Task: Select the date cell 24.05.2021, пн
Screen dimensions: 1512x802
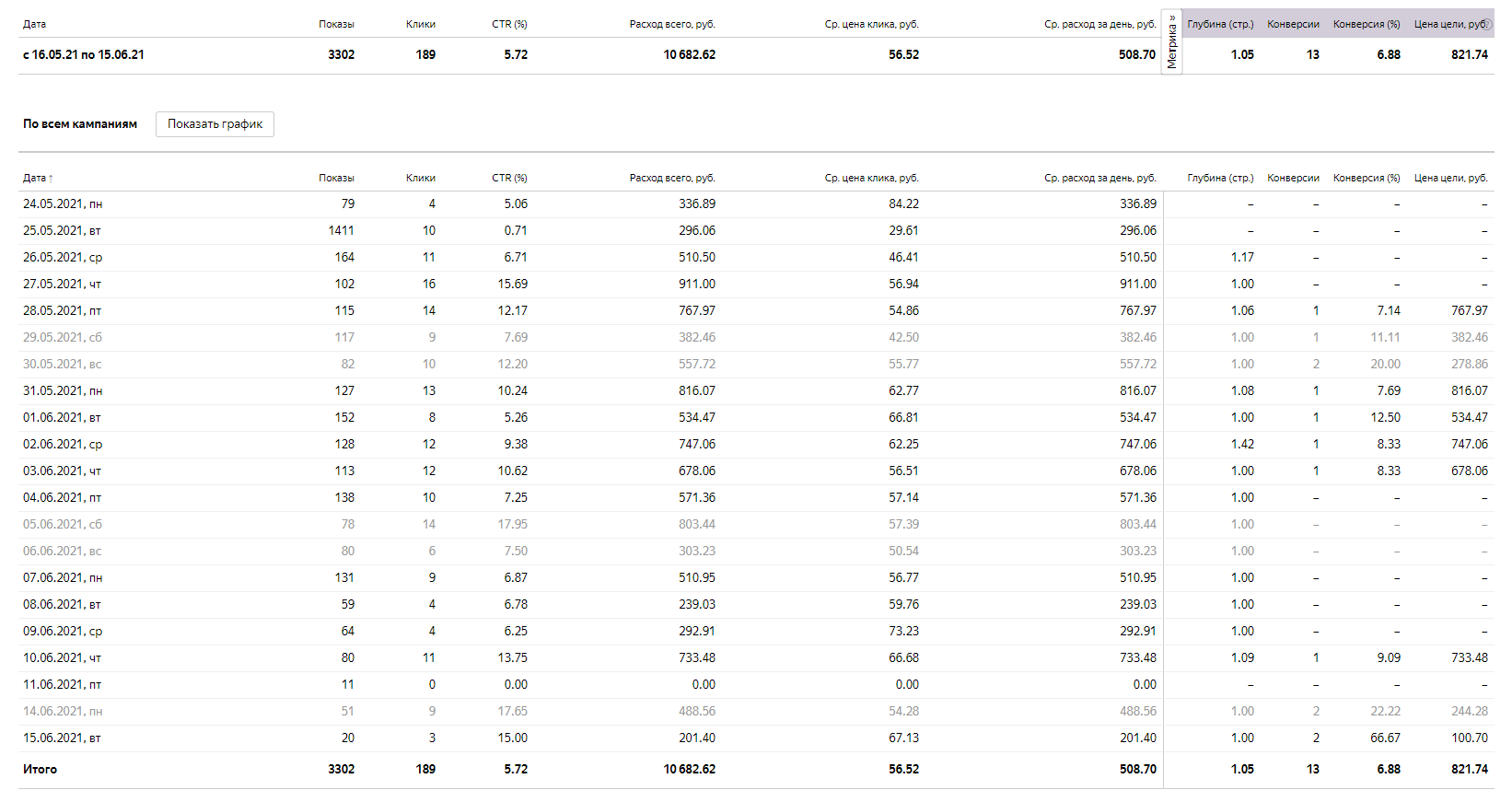Action: point(63,203)
